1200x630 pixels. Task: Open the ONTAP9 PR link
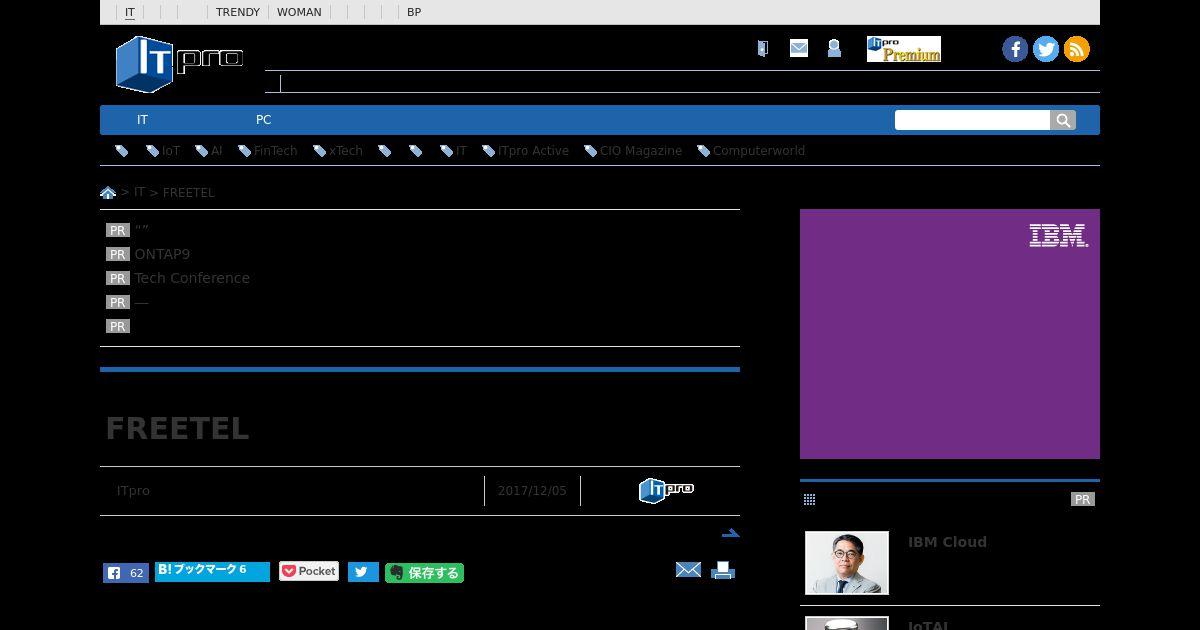coord(162,254)
